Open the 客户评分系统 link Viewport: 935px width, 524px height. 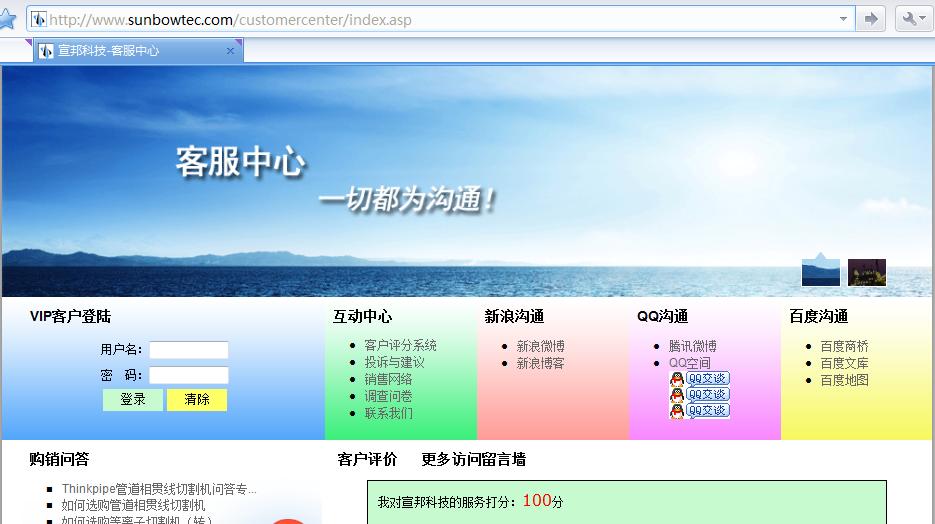pyautogui.click(x=400, y=345)
